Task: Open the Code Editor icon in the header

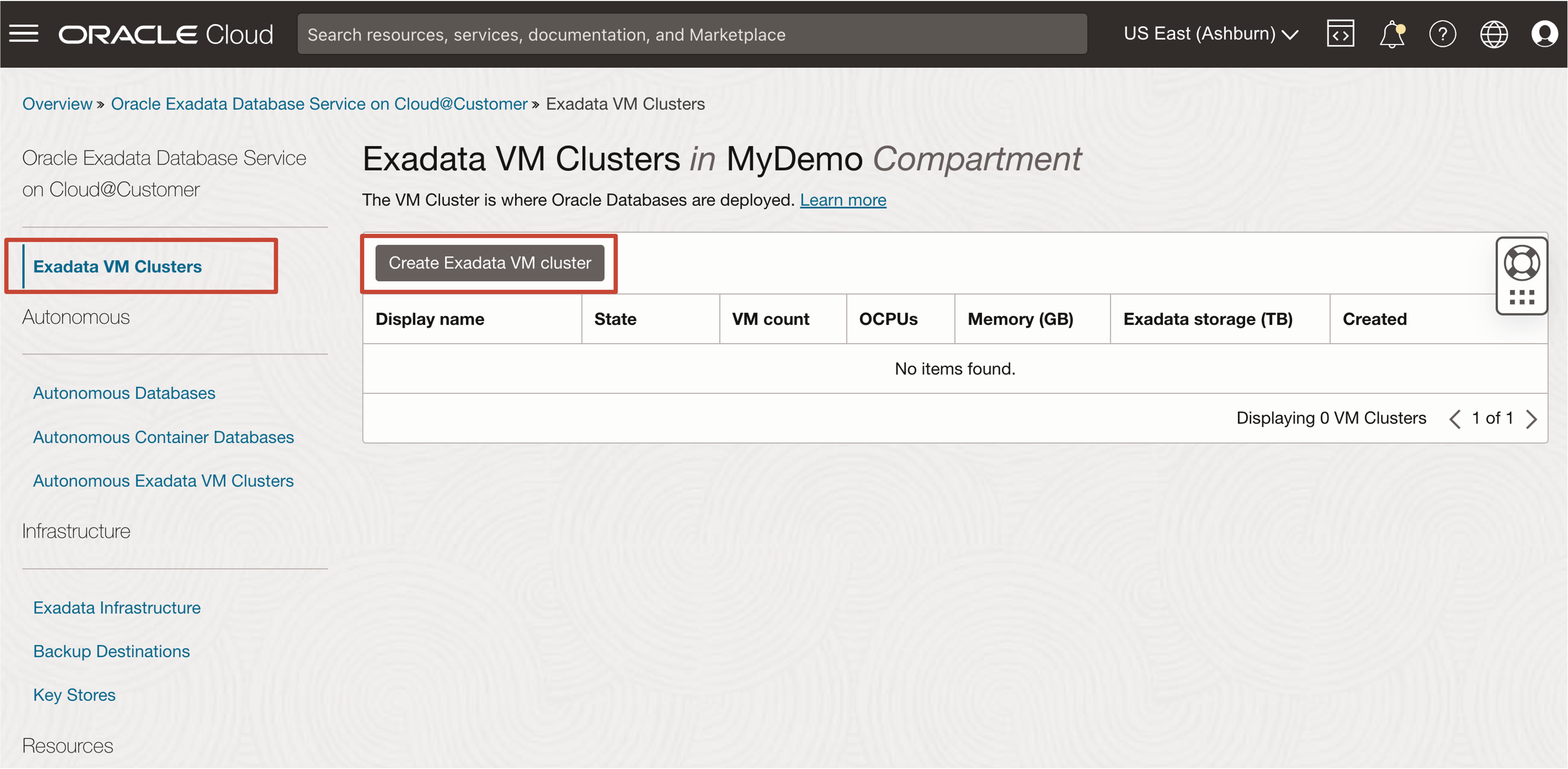Action: 1340,34
